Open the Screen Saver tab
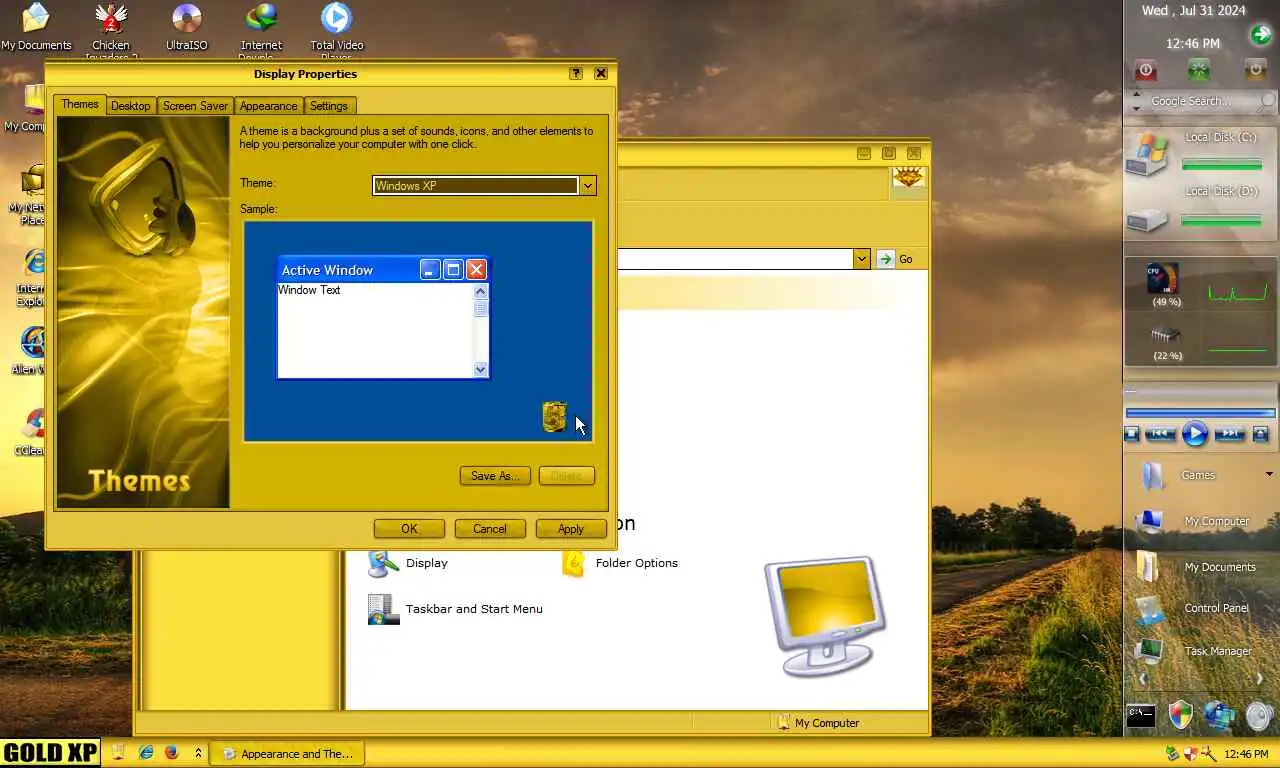 point(195,106)
